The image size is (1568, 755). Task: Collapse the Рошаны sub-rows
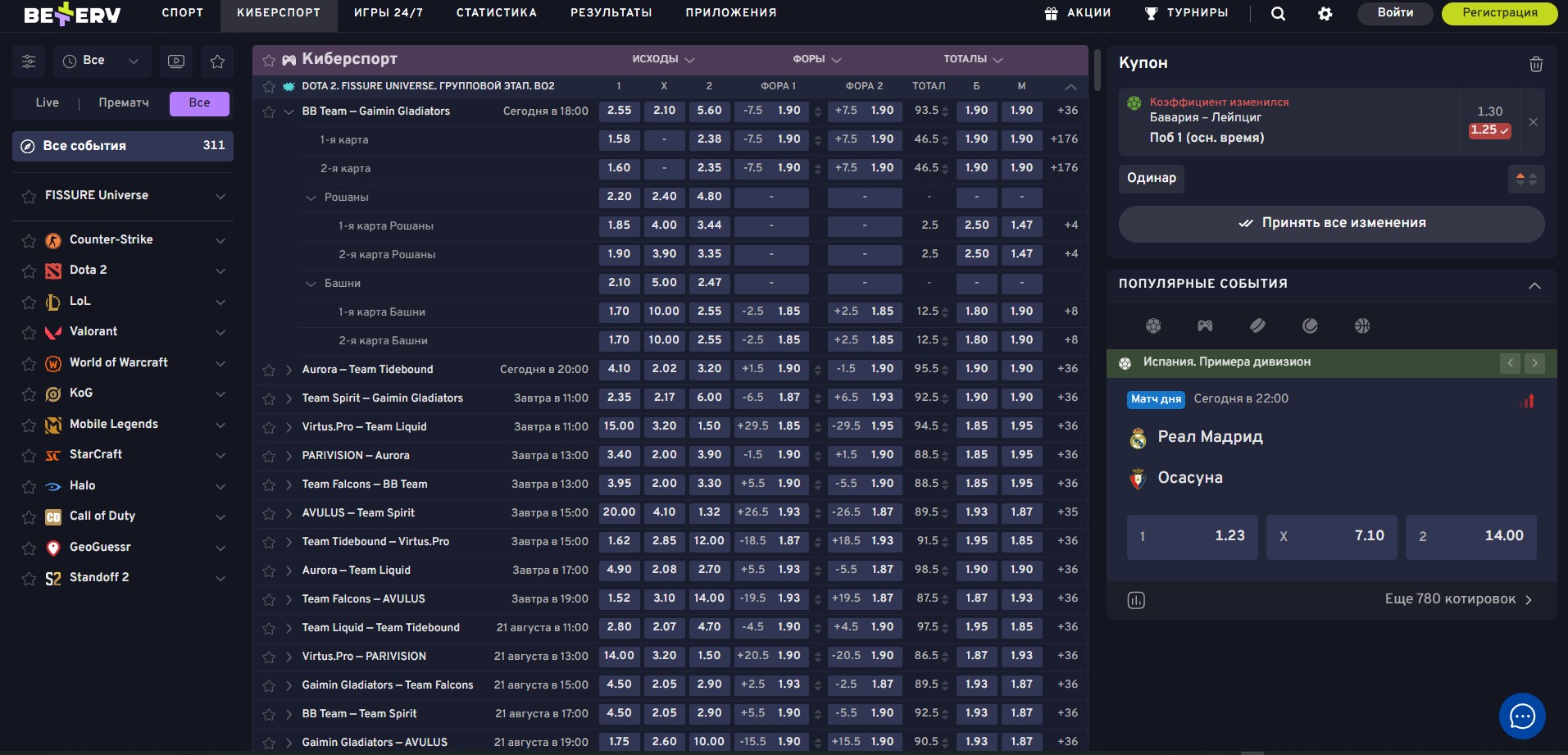[x=311, y=198]
